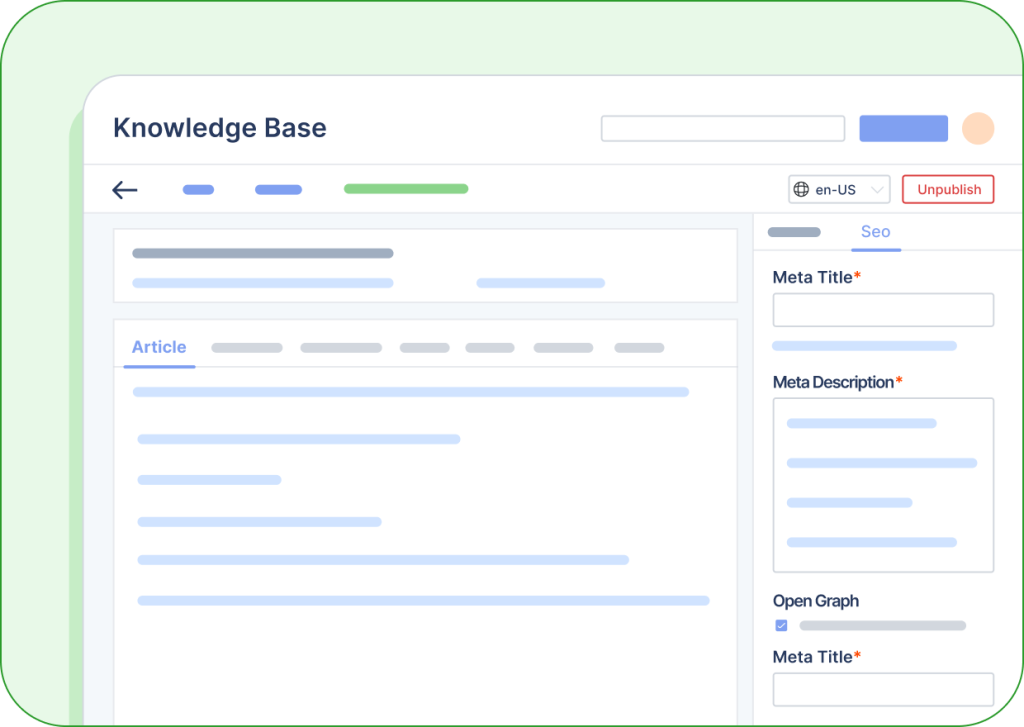Click the Unpublish button
Viewport: 1024px width, 727px height.
(x=947, y=189)
